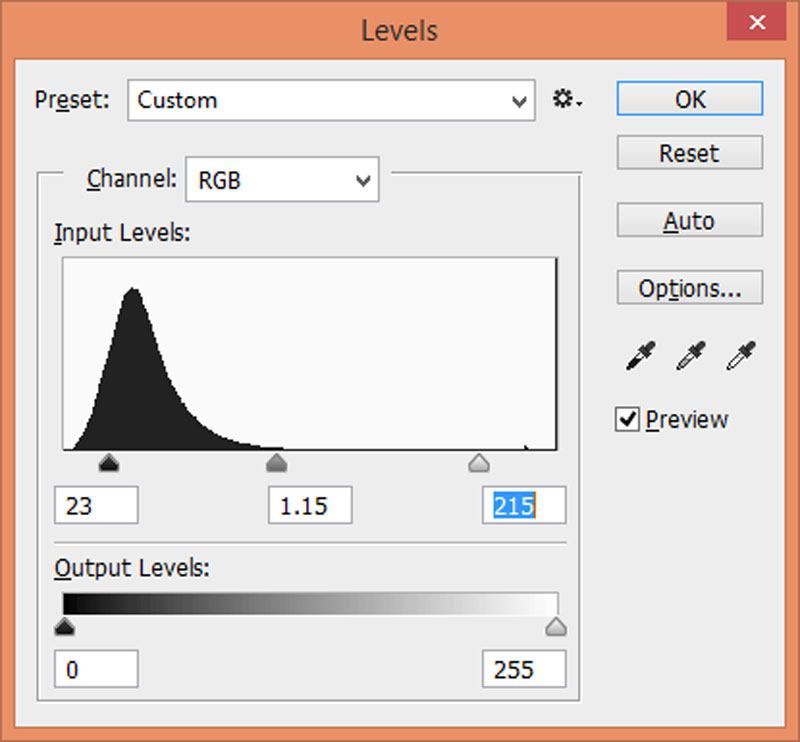The image size is (800, 742).
Task: Open the preset options gear menu
Action: point(568,100)
